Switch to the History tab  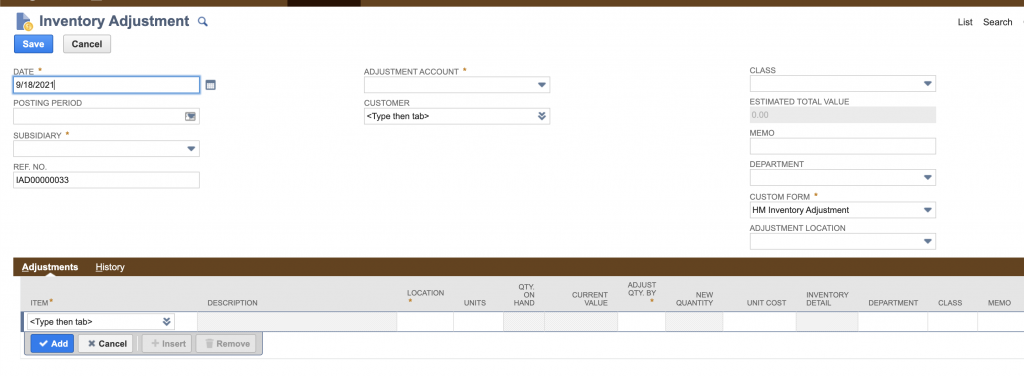tap(110, 267)
